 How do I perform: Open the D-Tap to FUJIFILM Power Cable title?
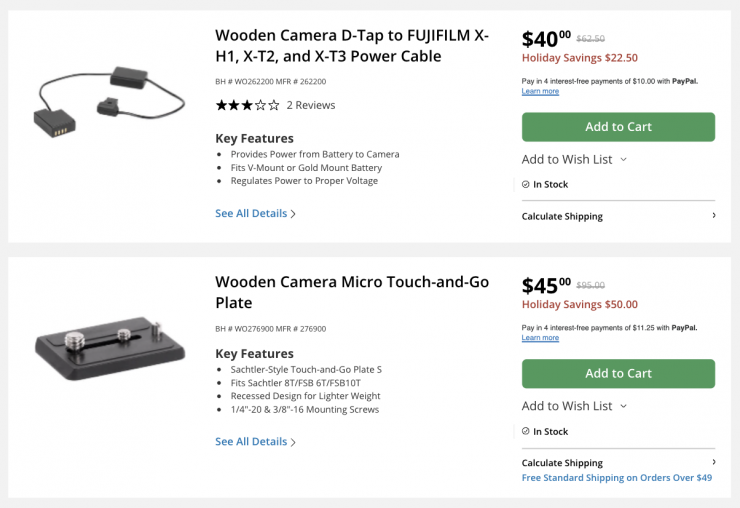(352, 46)
